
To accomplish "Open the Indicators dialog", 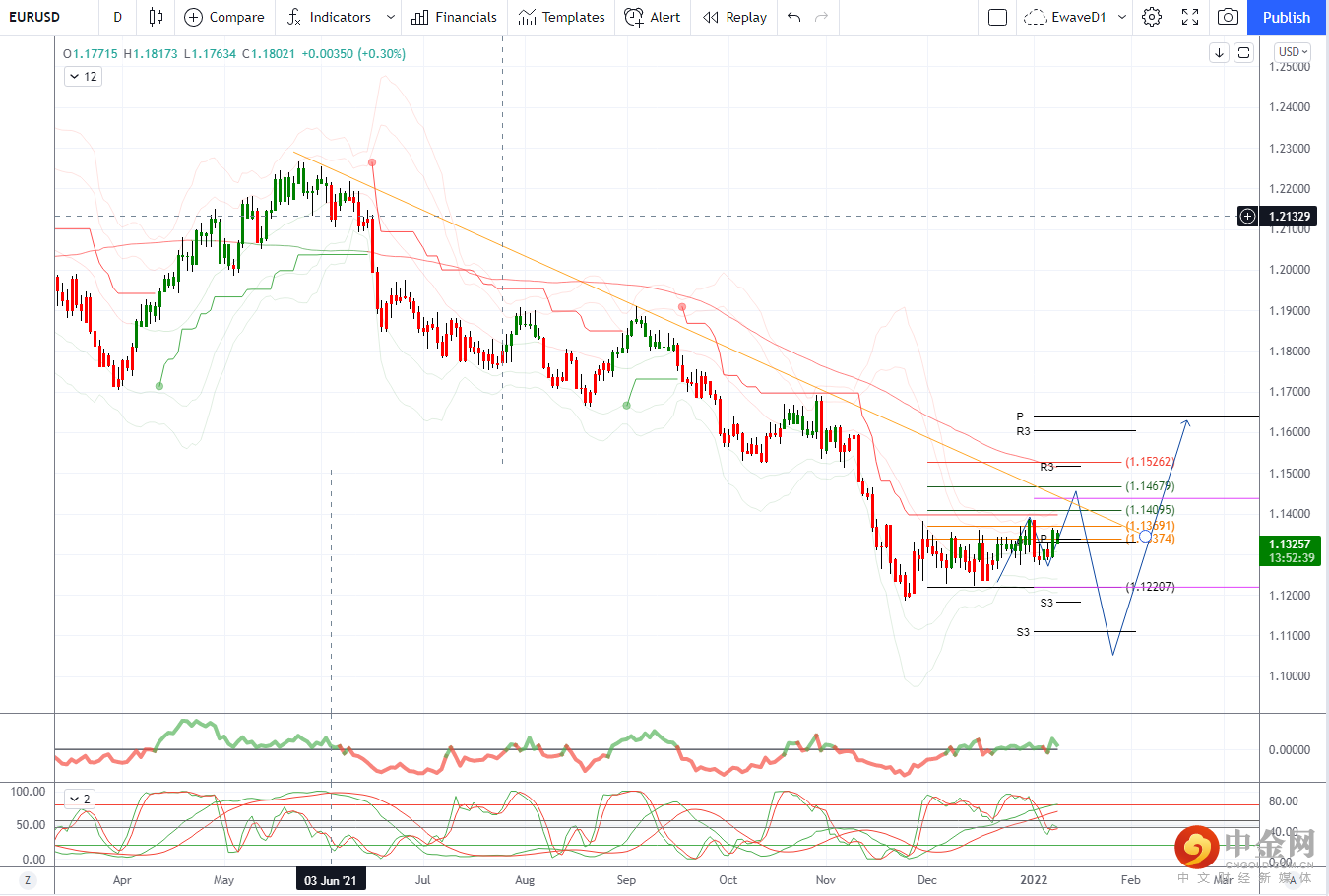I will [x=329, y=17].
